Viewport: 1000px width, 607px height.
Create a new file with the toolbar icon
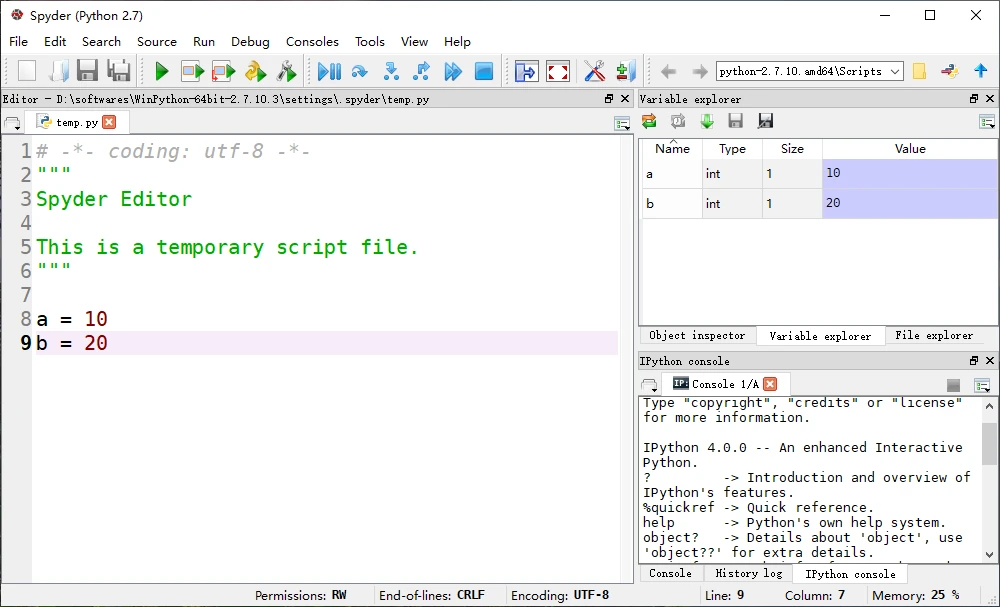point(27,71)
